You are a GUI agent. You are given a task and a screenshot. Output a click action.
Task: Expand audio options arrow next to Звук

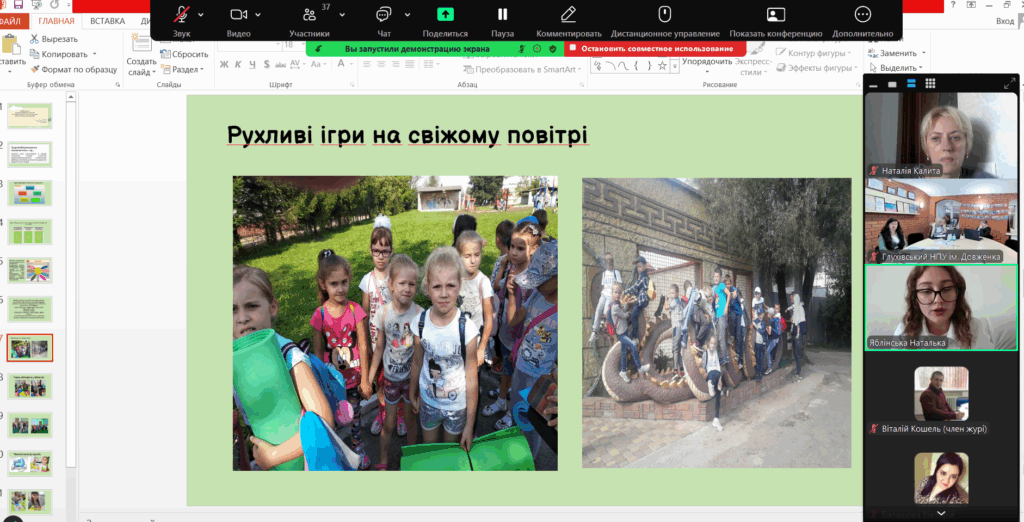pos(201,14)
